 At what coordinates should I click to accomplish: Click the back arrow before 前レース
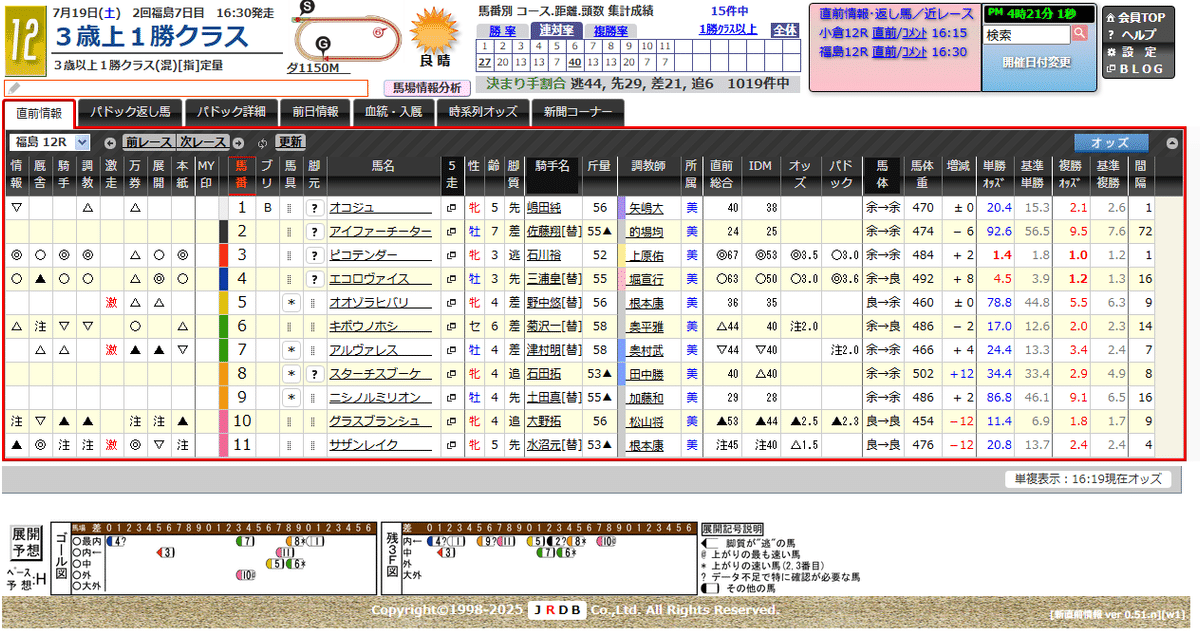click(110, 143)
